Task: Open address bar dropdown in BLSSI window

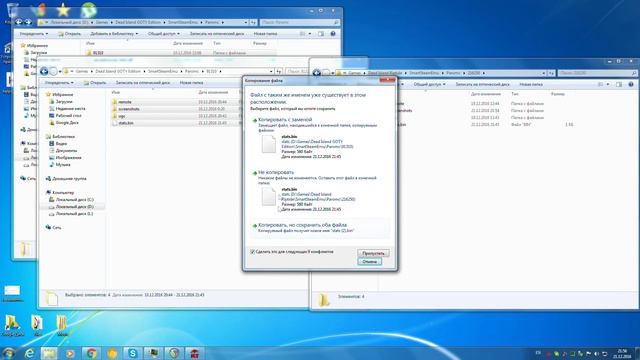Action: pyautogui.click(x=271, y=71)
